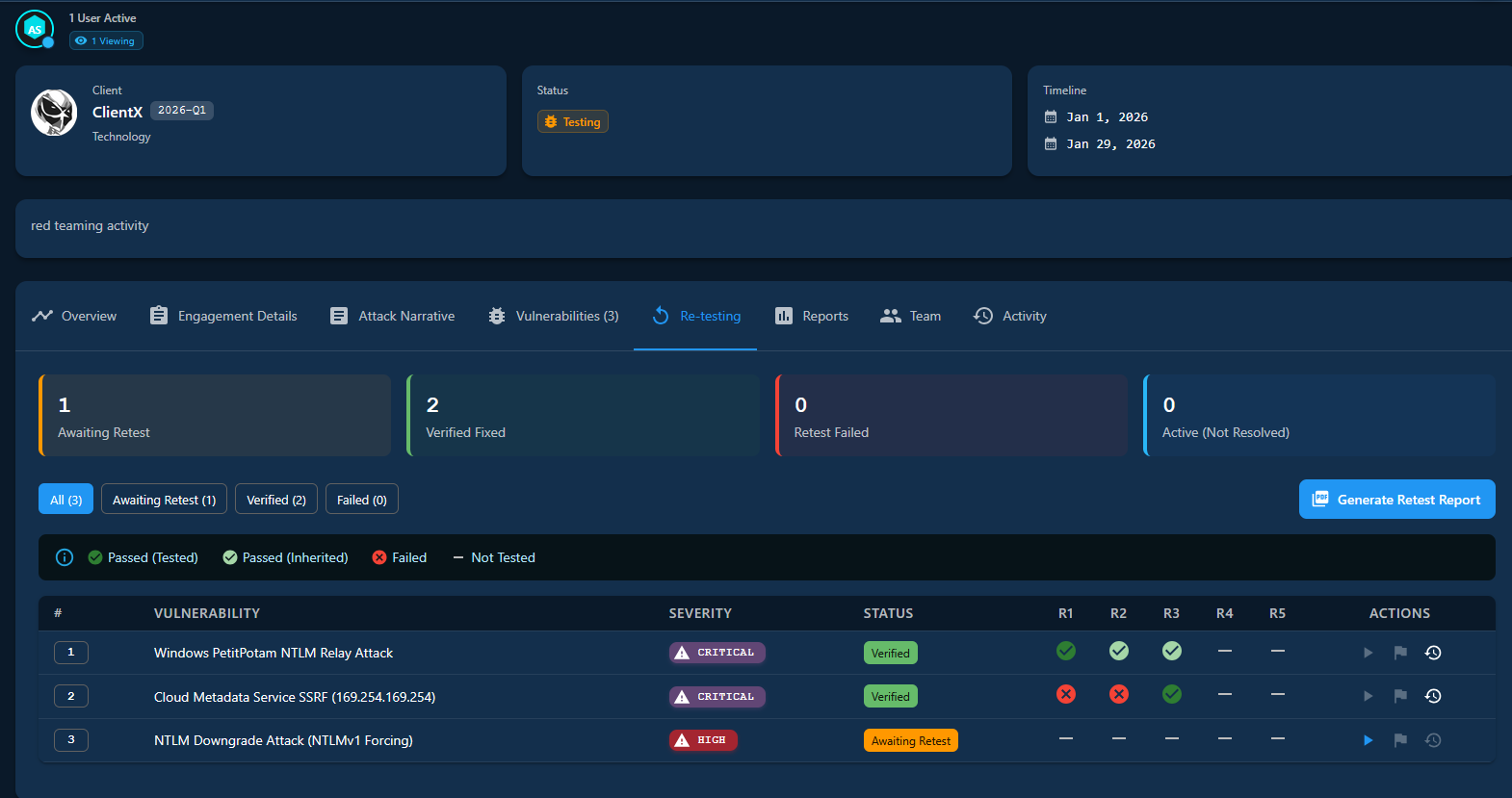Open retest history for SSRF row
The width and height of the screenshot is (1512, 798).
click(x=1433, y=696)
